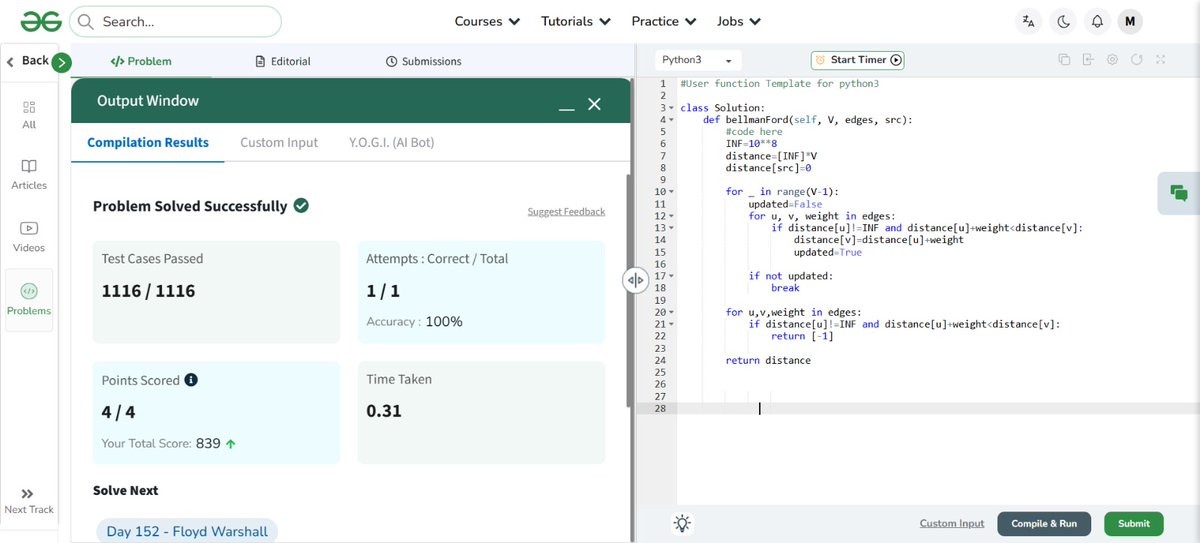This screenshot has width=1200, height=543.
Task: Click the lightbulb hint icon
Action: [x=683, y=523]
